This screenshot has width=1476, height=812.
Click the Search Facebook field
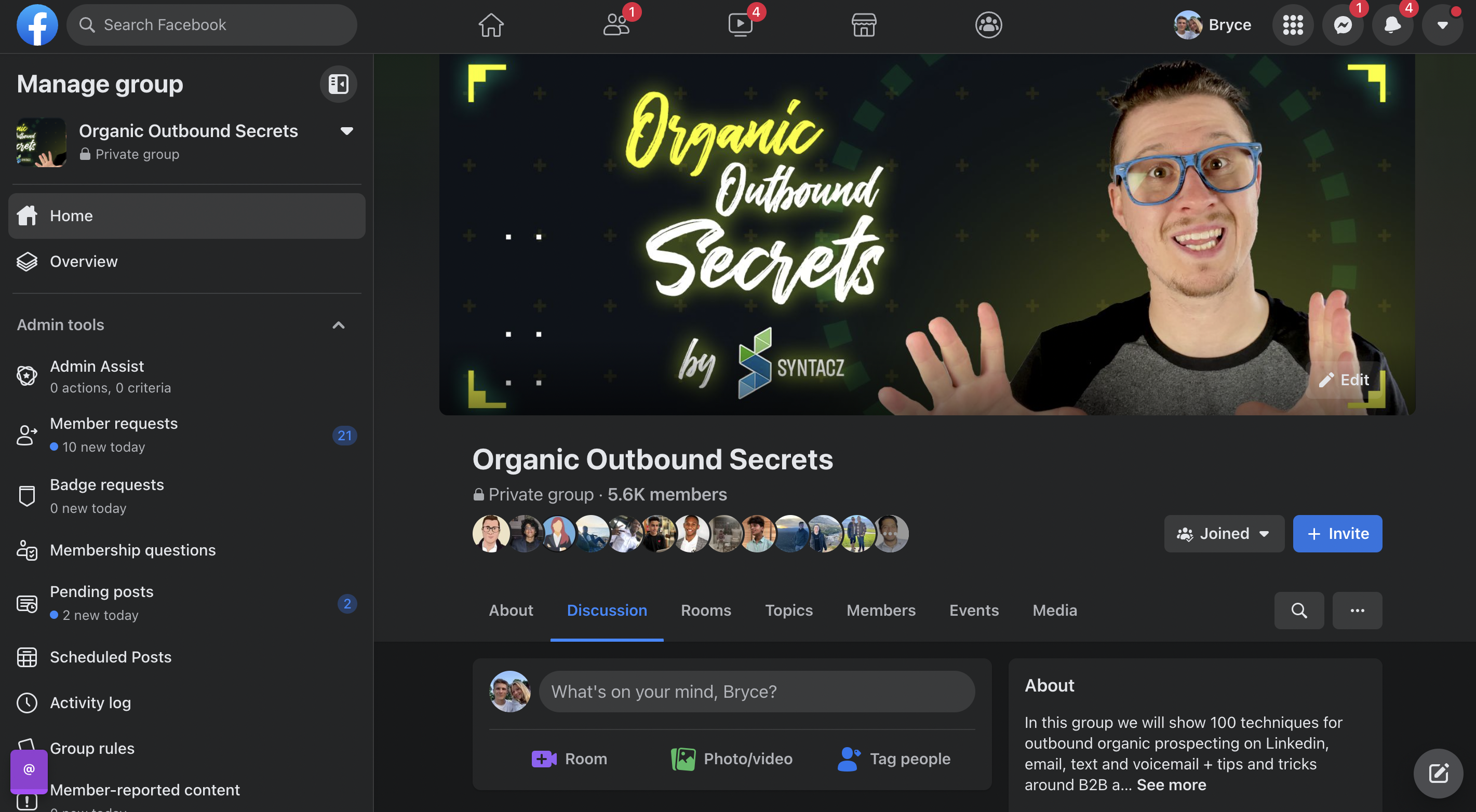pyautogui.click(x=211, y=24)
